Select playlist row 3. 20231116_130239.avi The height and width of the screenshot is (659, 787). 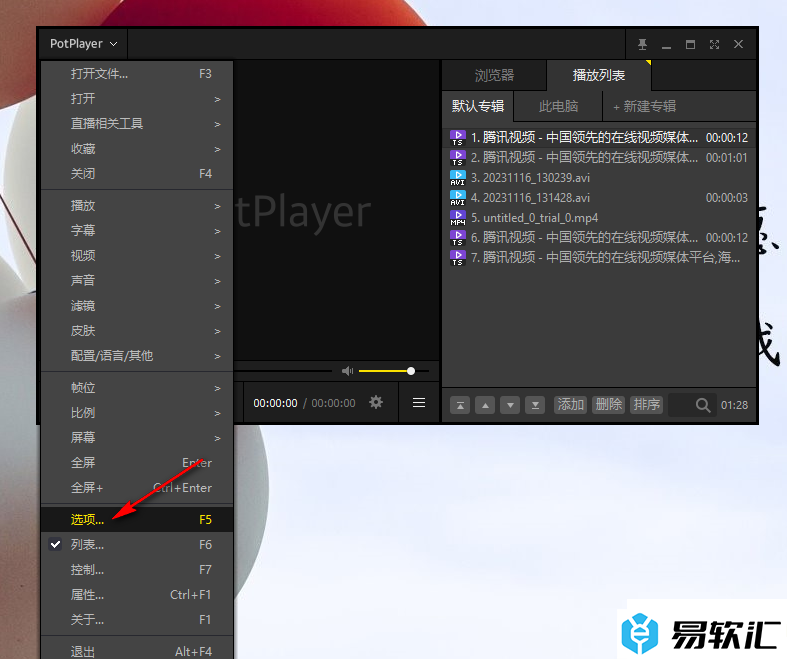[599, 178]
